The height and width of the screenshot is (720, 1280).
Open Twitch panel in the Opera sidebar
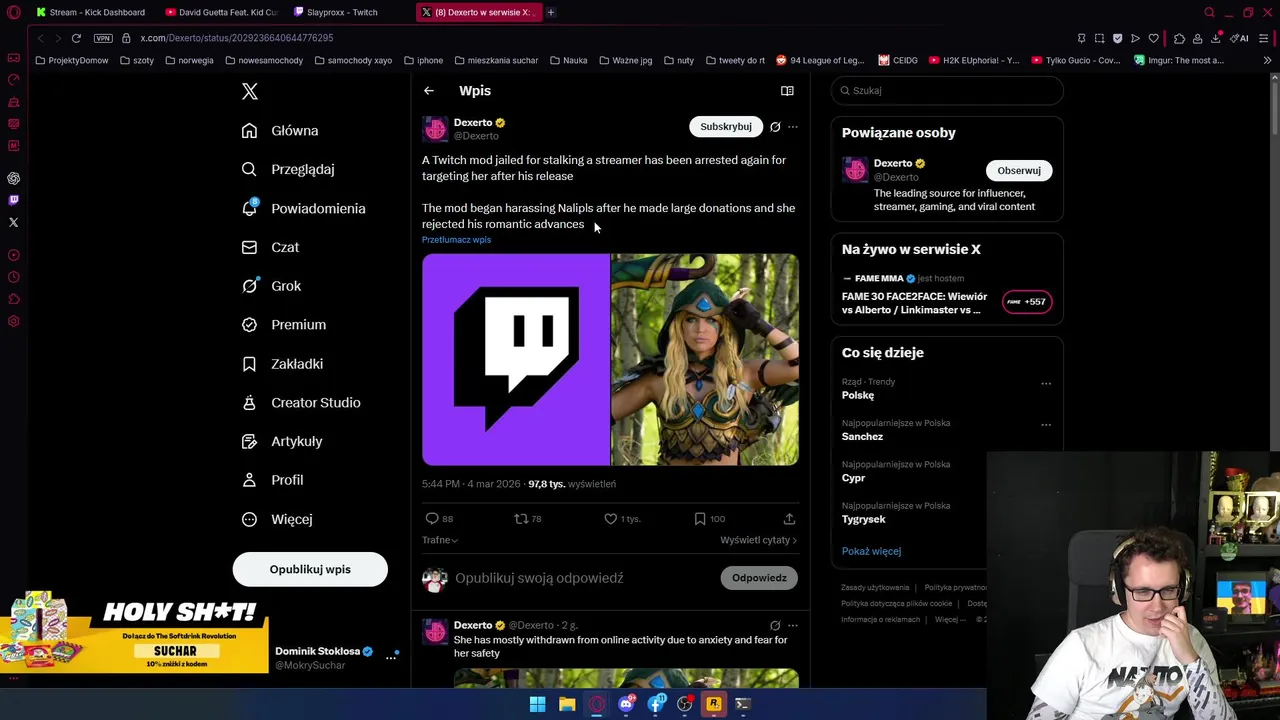(14, 200)
